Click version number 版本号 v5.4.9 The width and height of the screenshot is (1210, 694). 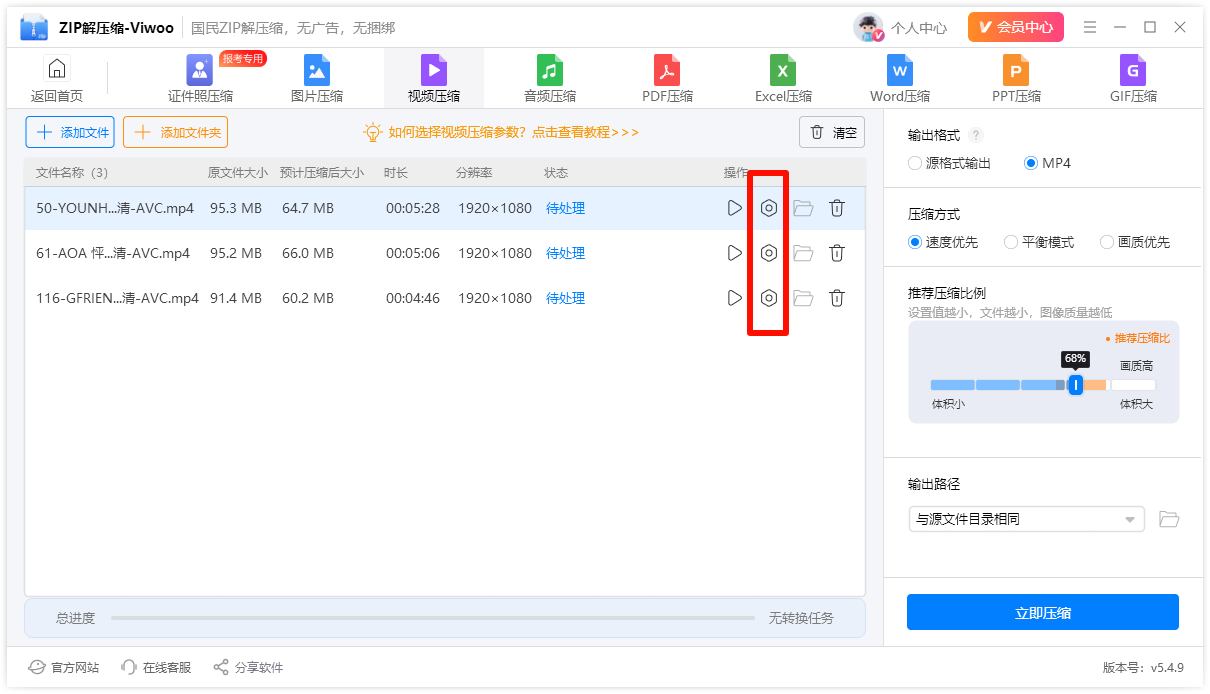click(x=1142, y=667)
